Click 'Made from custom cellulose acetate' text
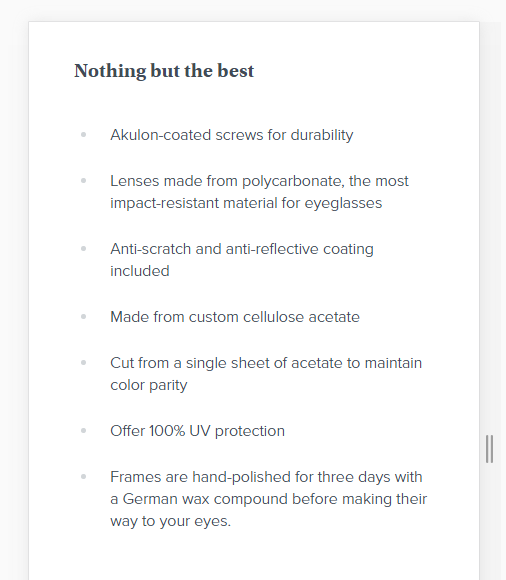Image resolution: width=506 pixels, height=580 pixels. [235, 317]
